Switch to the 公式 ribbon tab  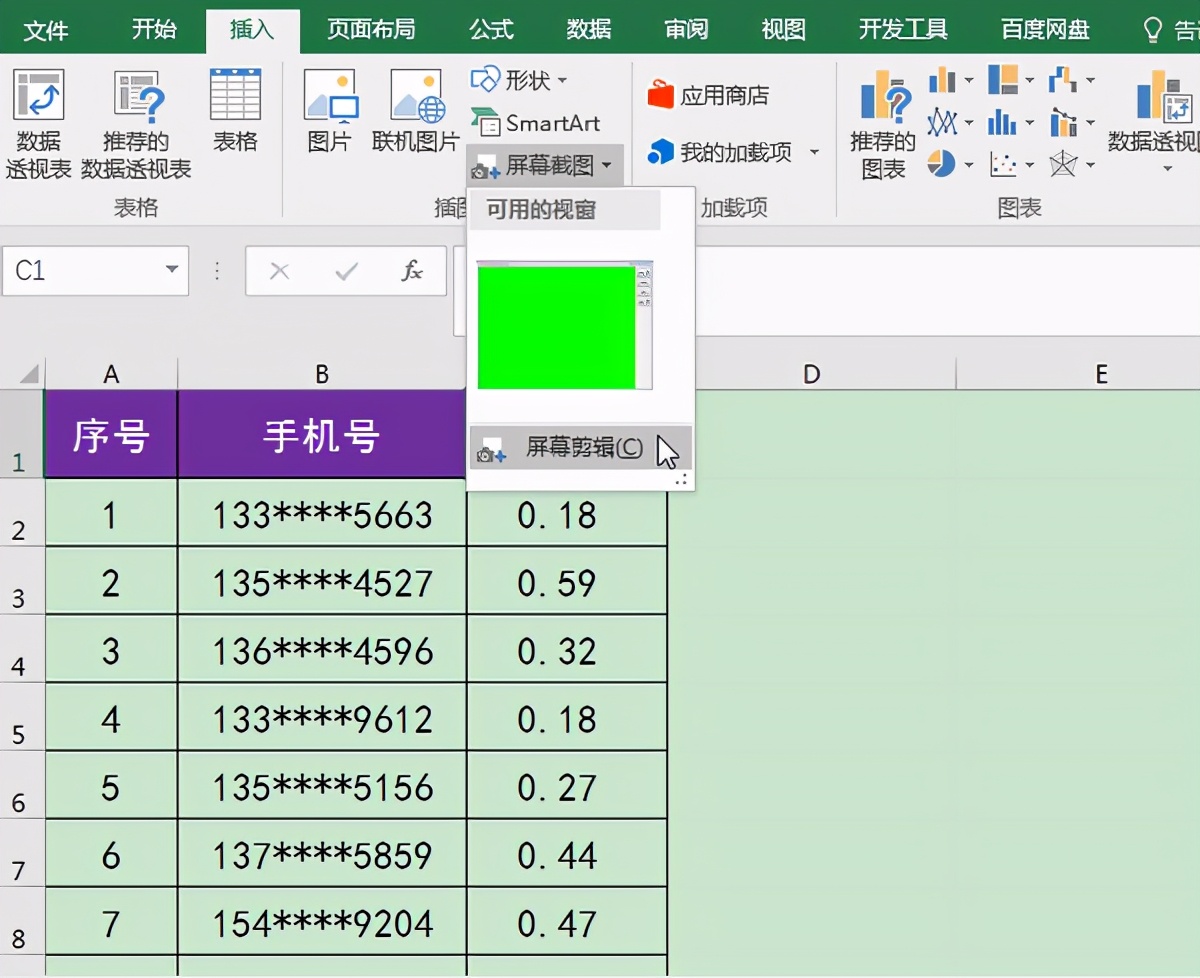pos(491,30)
